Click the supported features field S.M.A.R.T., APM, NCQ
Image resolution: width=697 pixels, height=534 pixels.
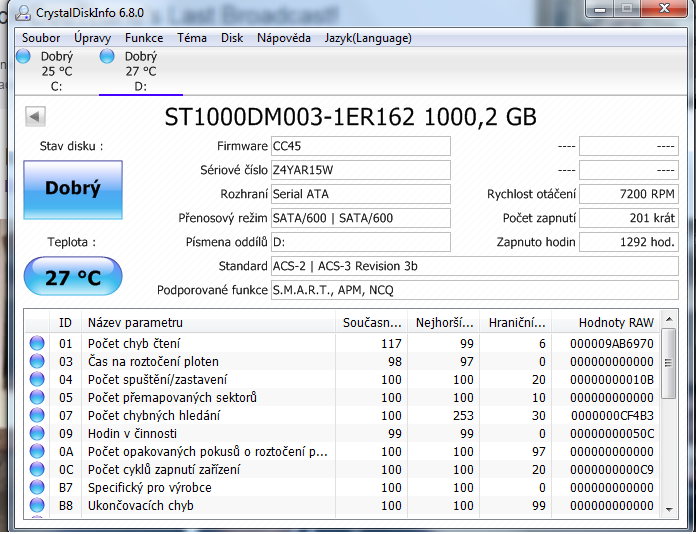pyautogui.click(x=475, y=290)
